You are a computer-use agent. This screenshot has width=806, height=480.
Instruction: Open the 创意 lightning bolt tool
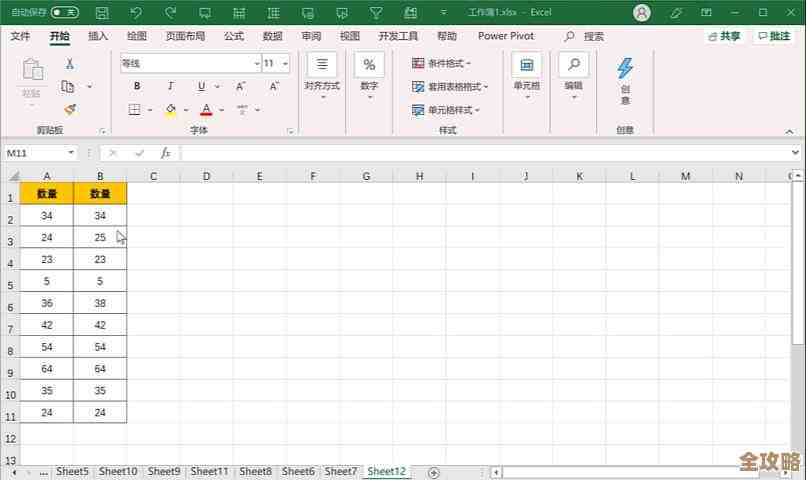pyautogui.click(x=625, y=81)
